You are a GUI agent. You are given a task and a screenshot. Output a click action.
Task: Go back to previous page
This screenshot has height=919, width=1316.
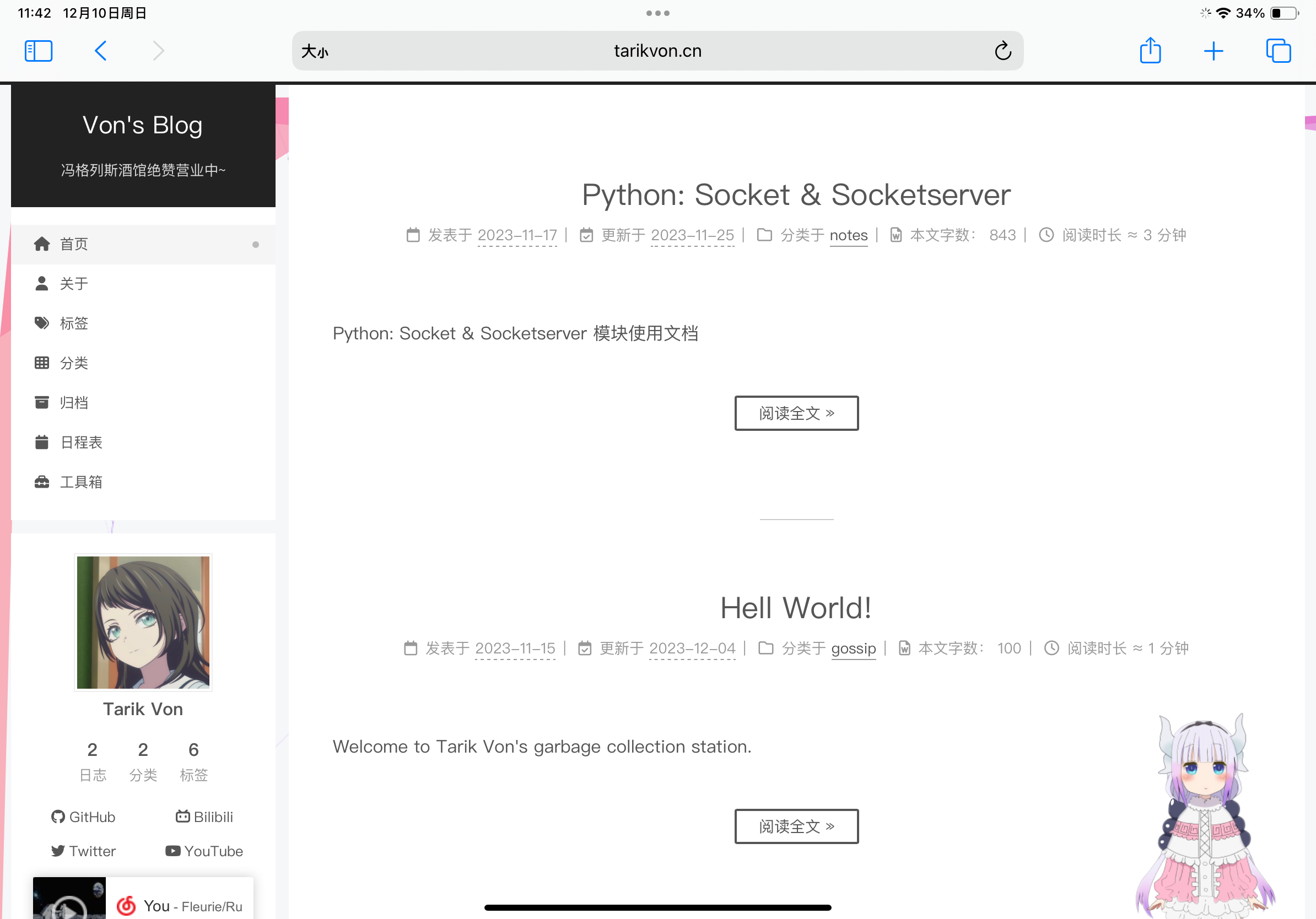click(x=101, y=51)
